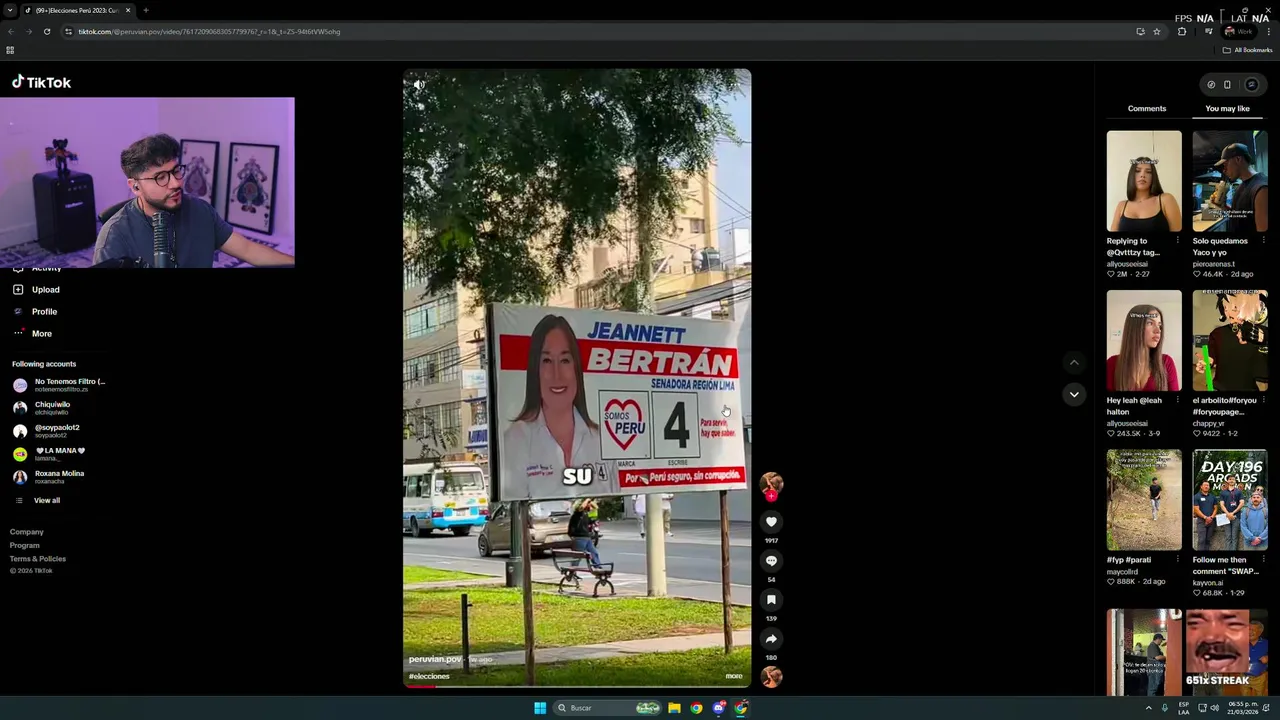Image resolution: width=1280 pixels, height=720 pixels.
Task: Open the spinning sound disc avatar
Action: coord(771,677)
